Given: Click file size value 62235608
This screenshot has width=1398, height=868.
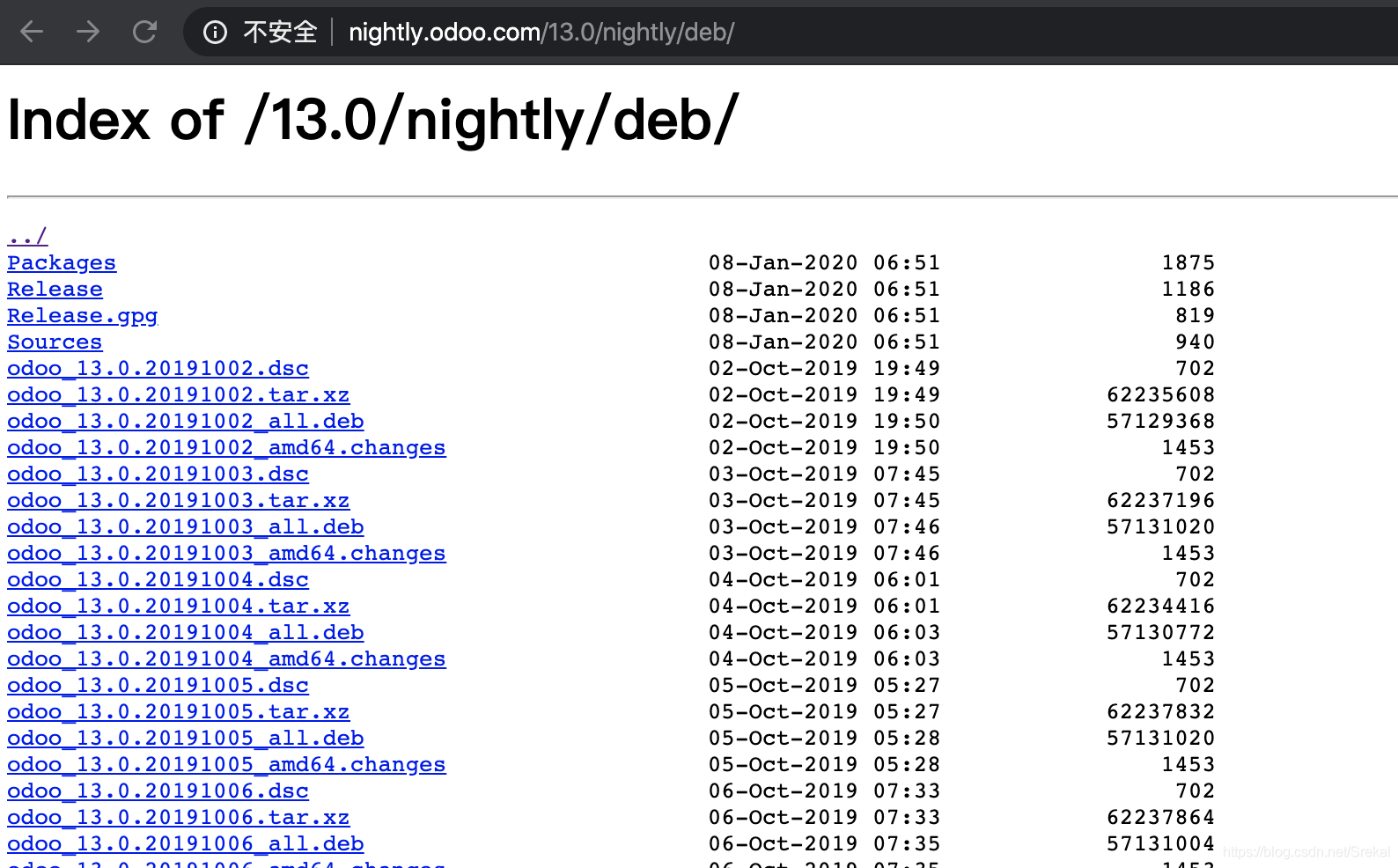Looking at the screenshot, I should pos(1160,394).
